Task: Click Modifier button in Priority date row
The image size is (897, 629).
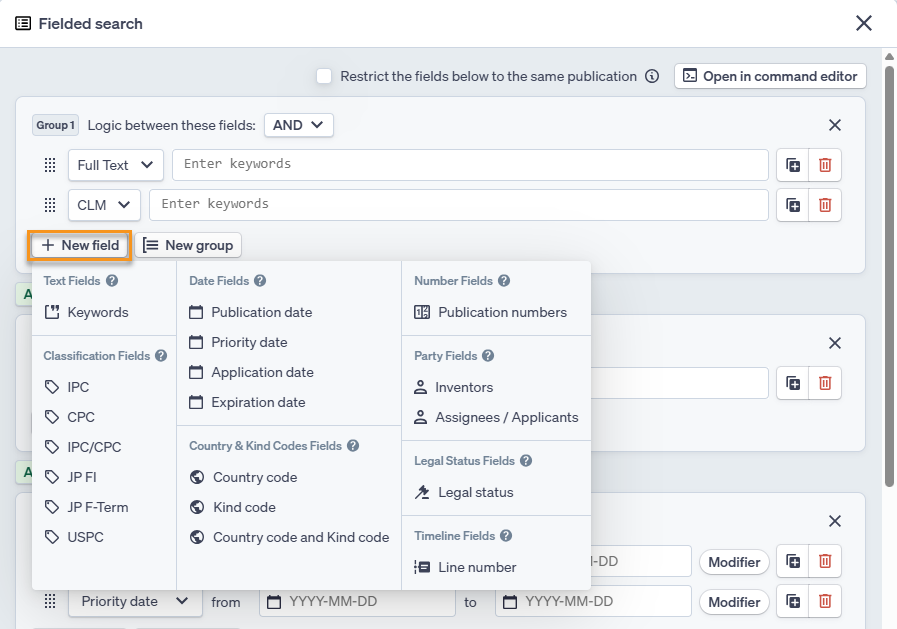Action: point(734,602)
